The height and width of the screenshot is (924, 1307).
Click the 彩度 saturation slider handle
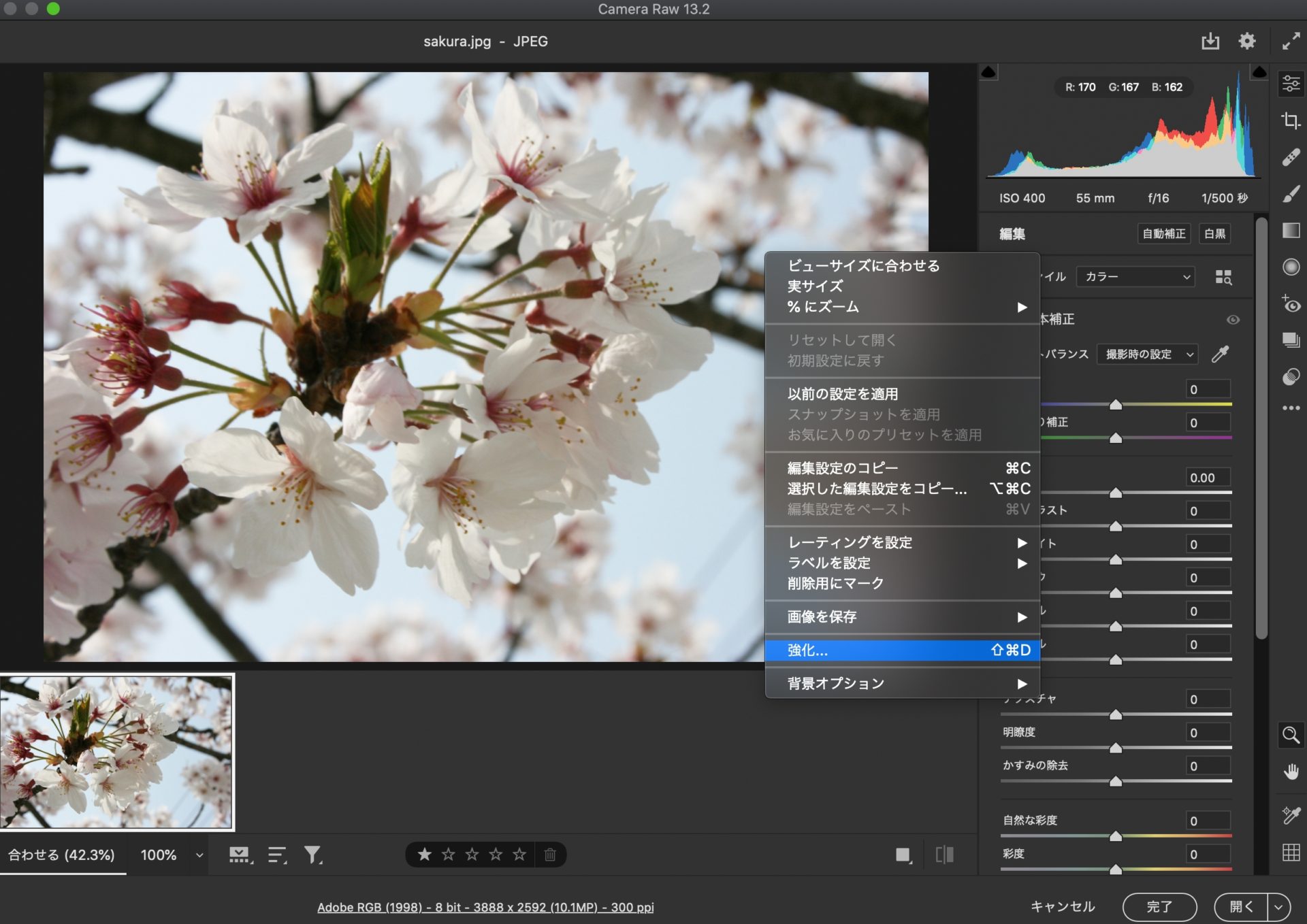(1116, 869)
